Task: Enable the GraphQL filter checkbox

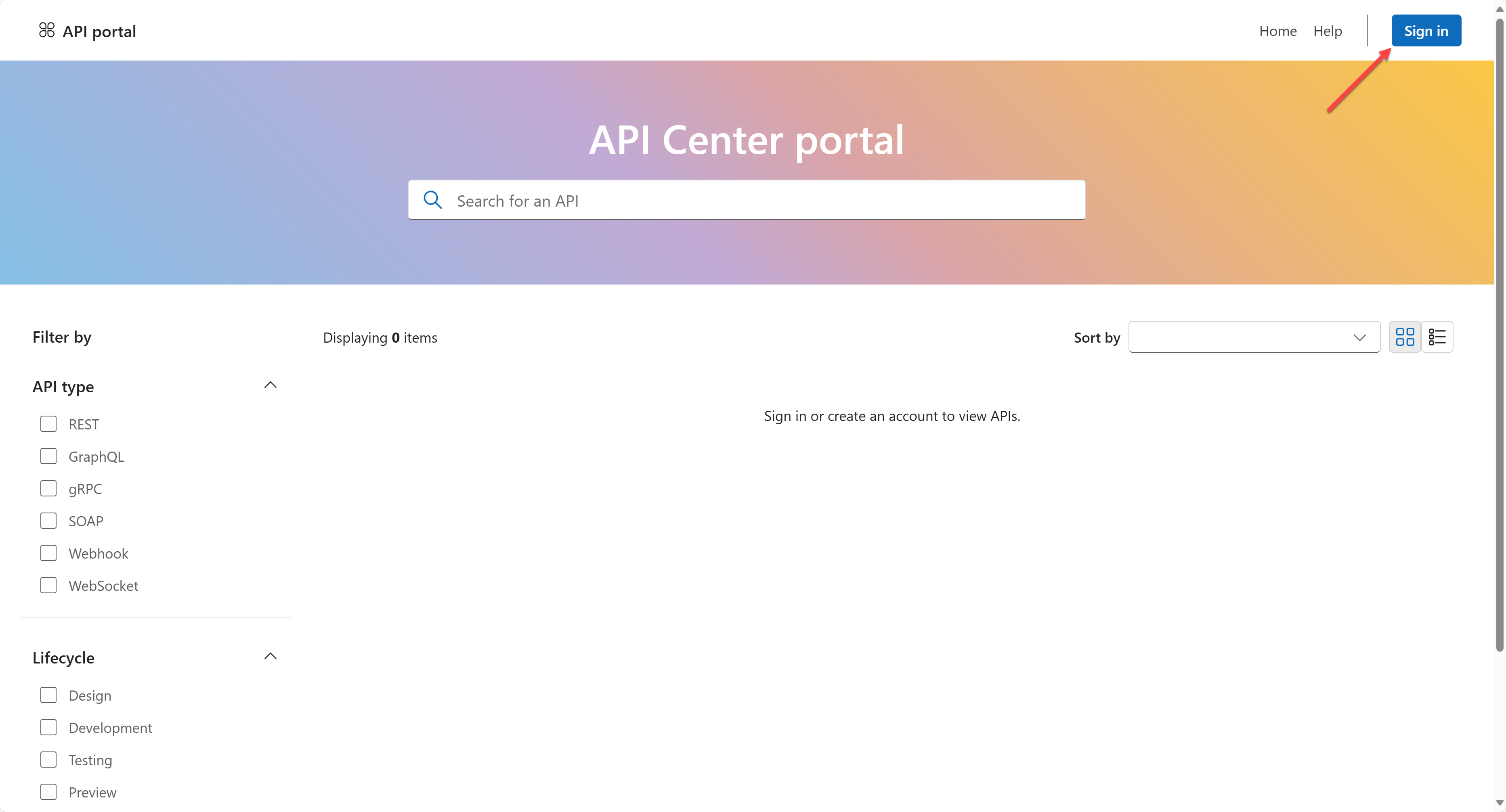Action: (x=48, y=456)
